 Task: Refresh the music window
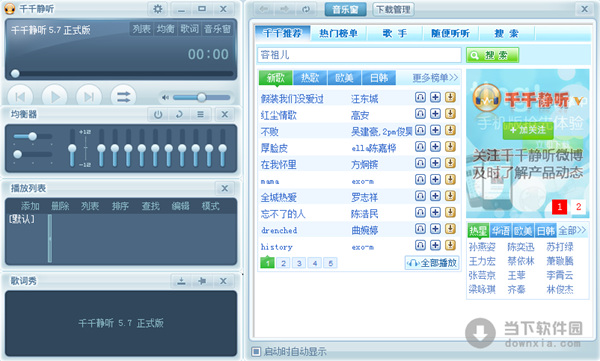tap(306, 9)
